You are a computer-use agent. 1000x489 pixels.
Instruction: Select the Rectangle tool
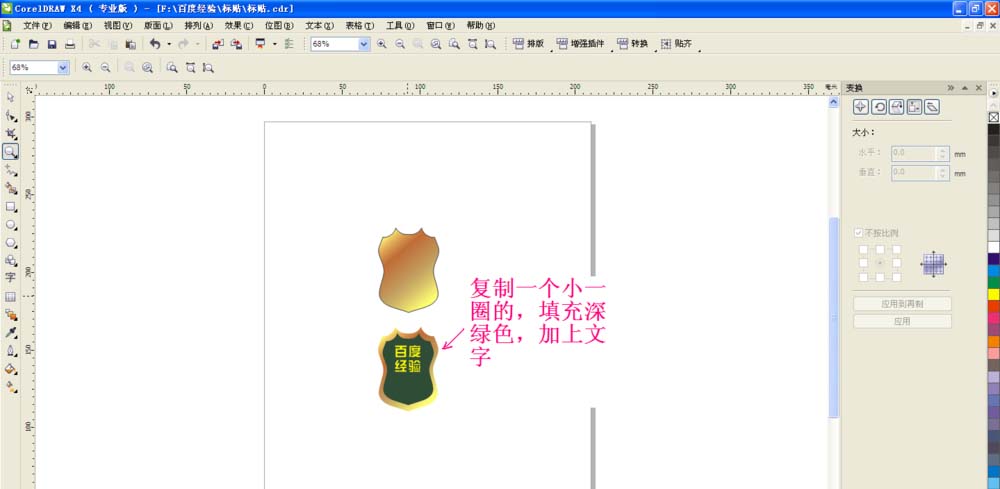[10, 207]
